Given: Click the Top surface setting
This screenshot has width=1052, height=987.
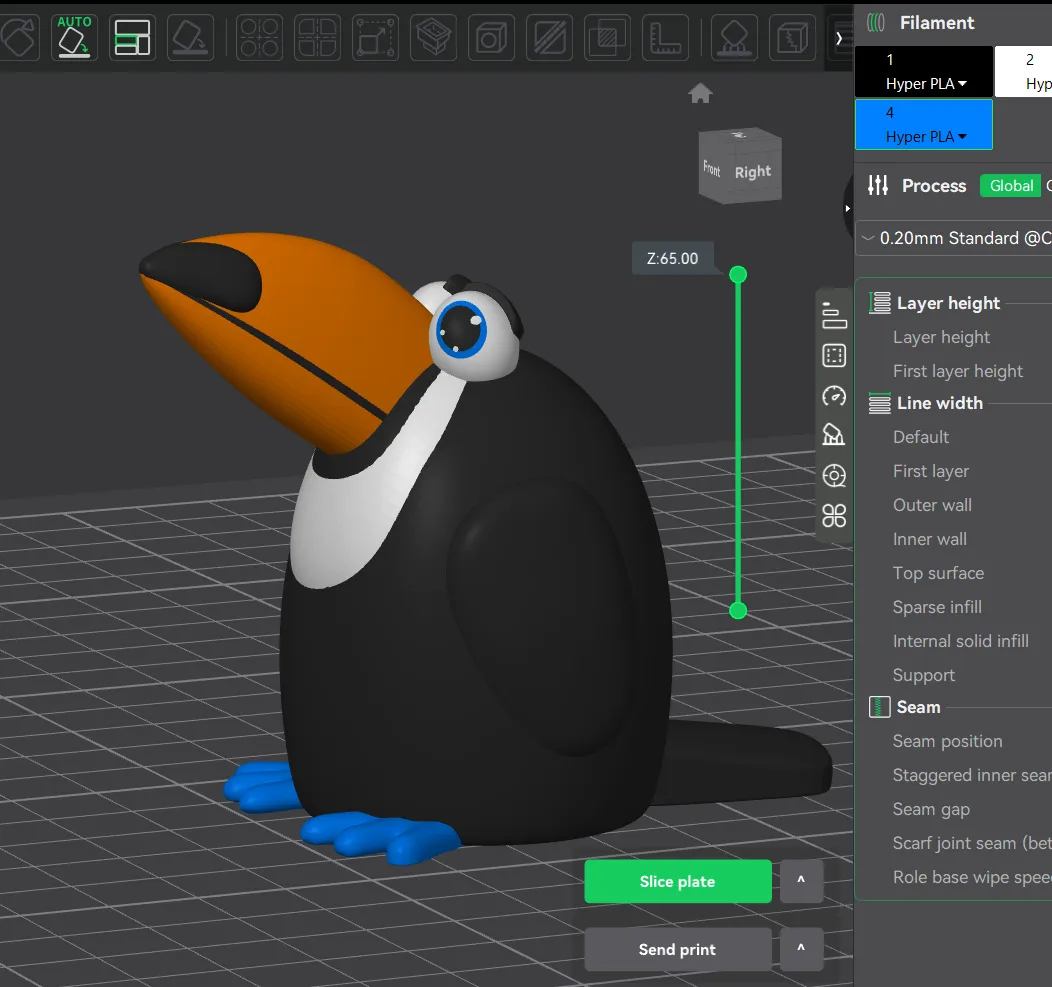Looking at the screenshot, I should [x=938, y=573].
